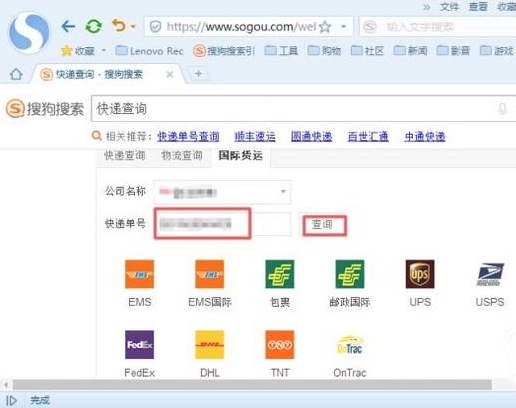The width and height of the screenshot is (516, 408).
Task: Switch to the 物流查询 tab
Action: click(182, 155)
